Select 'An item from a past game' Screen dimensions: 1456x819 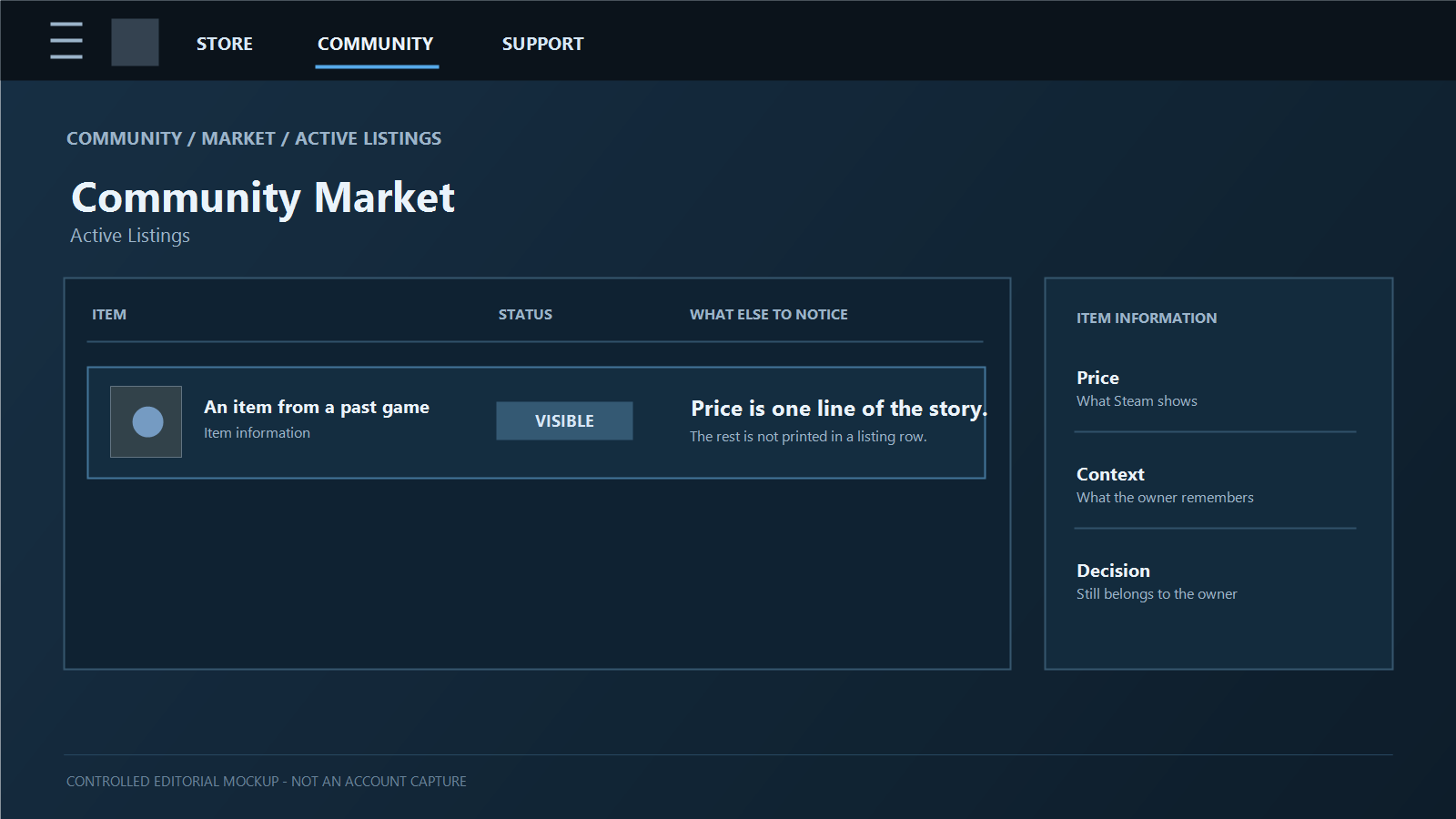[x=317, y=407]
